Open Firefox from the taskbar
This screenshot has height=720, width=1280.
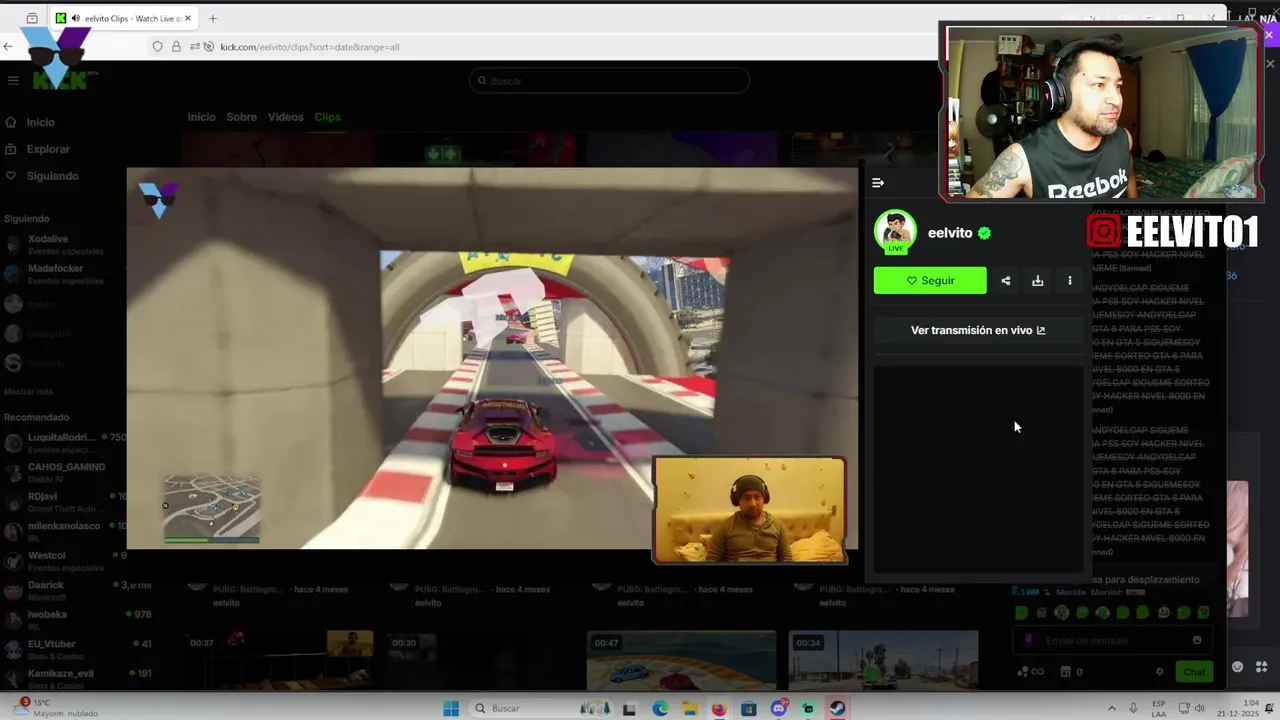719,709
